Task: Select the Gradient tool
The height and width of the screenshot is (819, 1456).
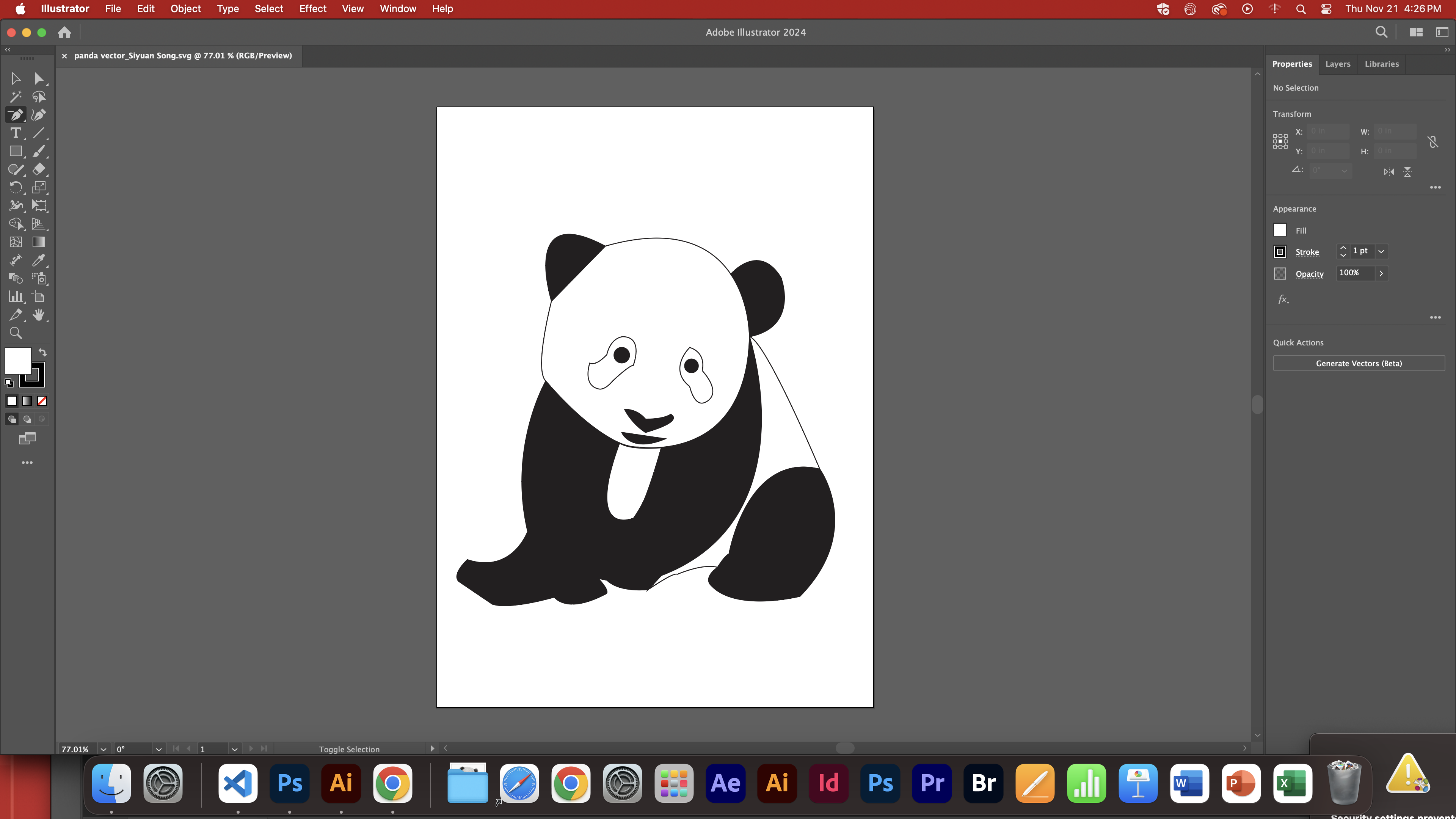Action: pyautogui.click(x=38, y=242)
